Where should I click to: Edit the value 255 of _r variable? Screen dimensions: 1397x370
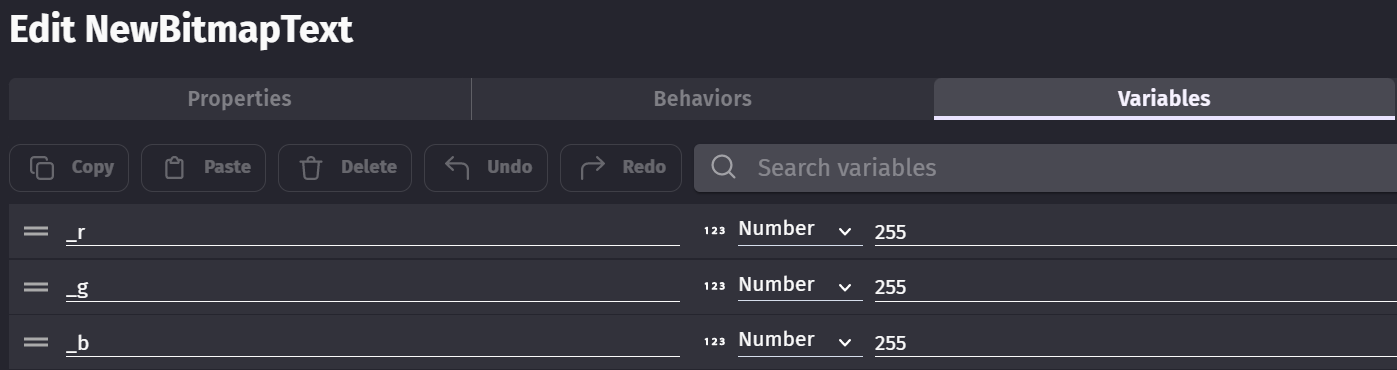coord(1135,232)
